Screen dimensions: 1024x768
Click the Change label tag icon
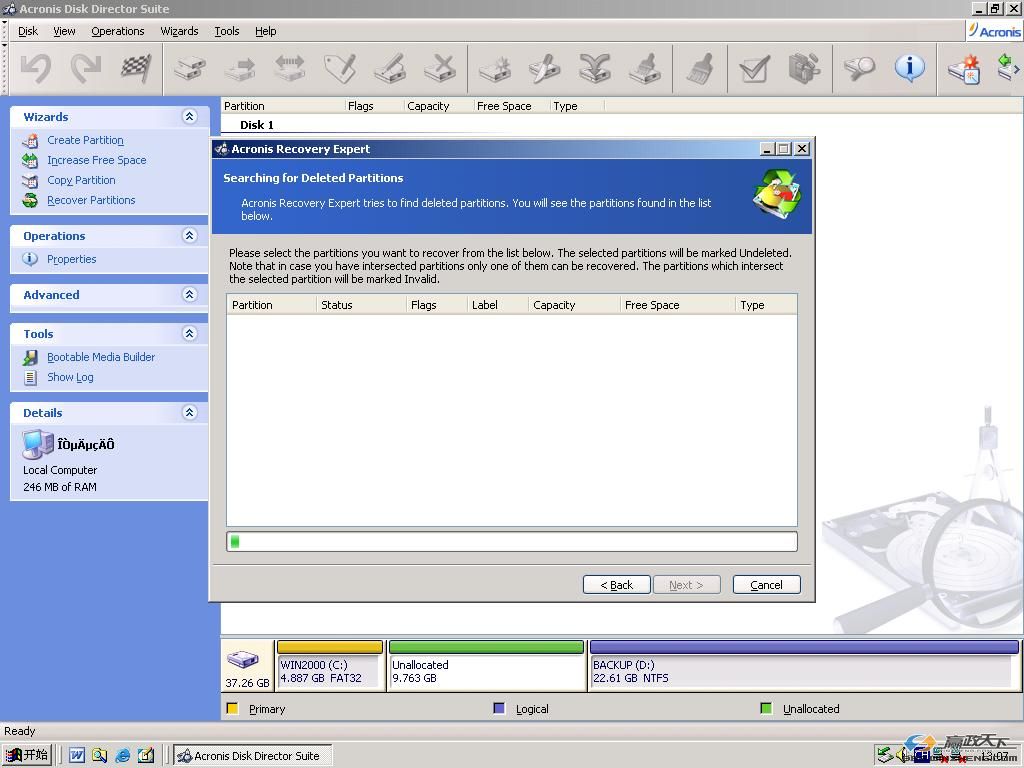tap(340, 69)
